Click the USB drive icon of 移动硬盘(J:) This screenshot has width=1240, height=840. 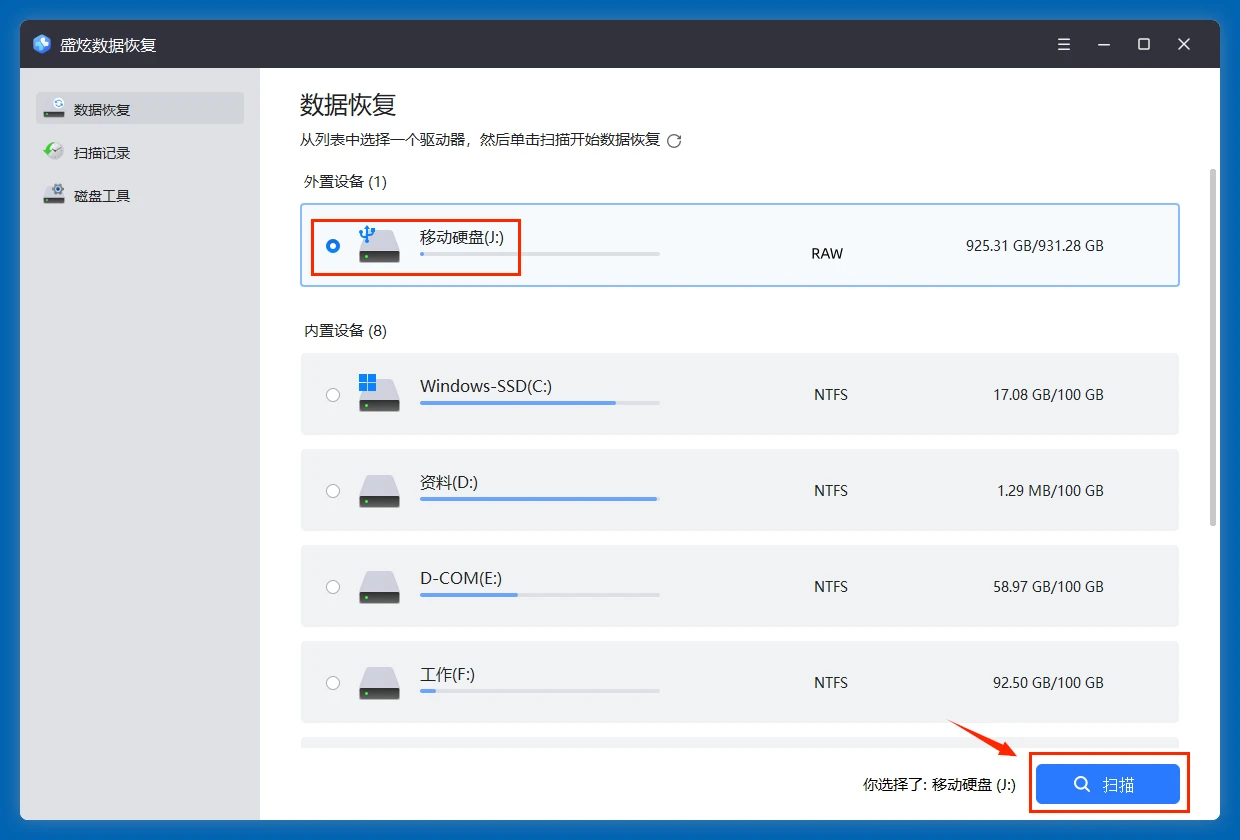377,243
